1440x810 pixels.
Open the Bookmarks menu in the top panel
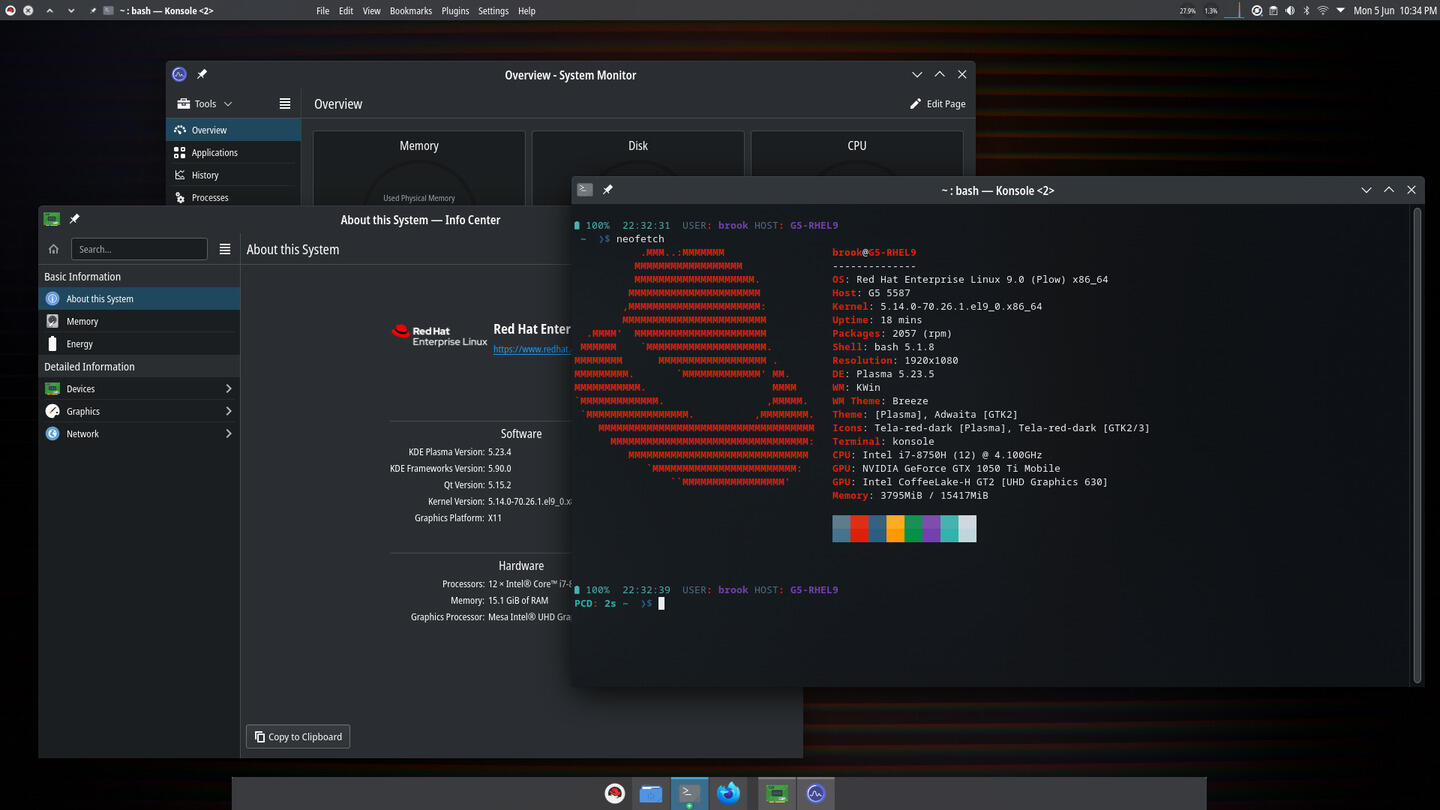click(411, 10)
